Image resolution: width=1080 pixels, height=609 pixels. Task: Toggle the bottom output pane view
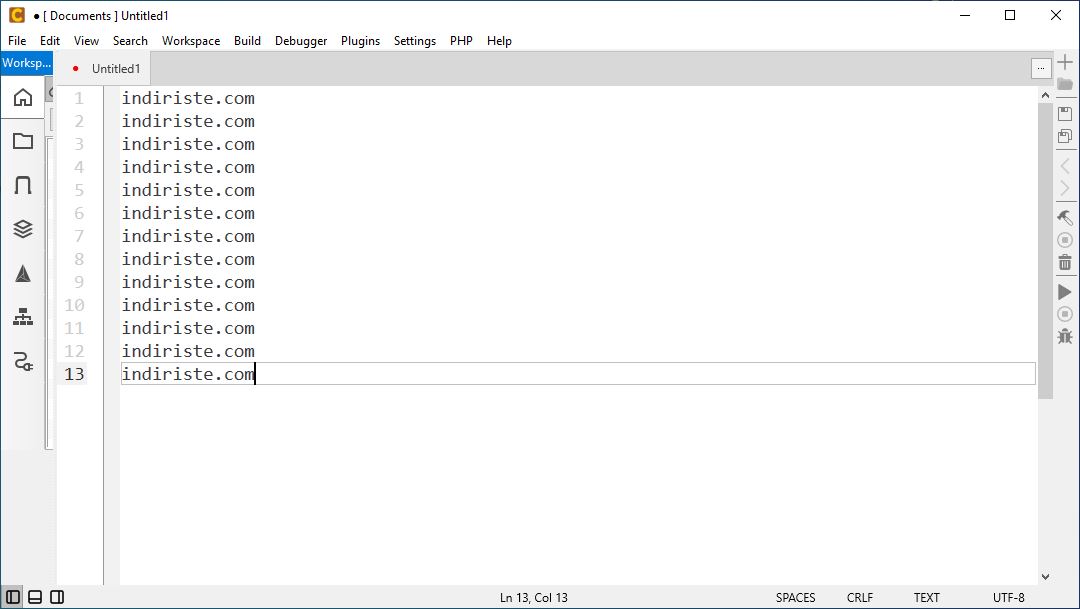pos(35,597)
